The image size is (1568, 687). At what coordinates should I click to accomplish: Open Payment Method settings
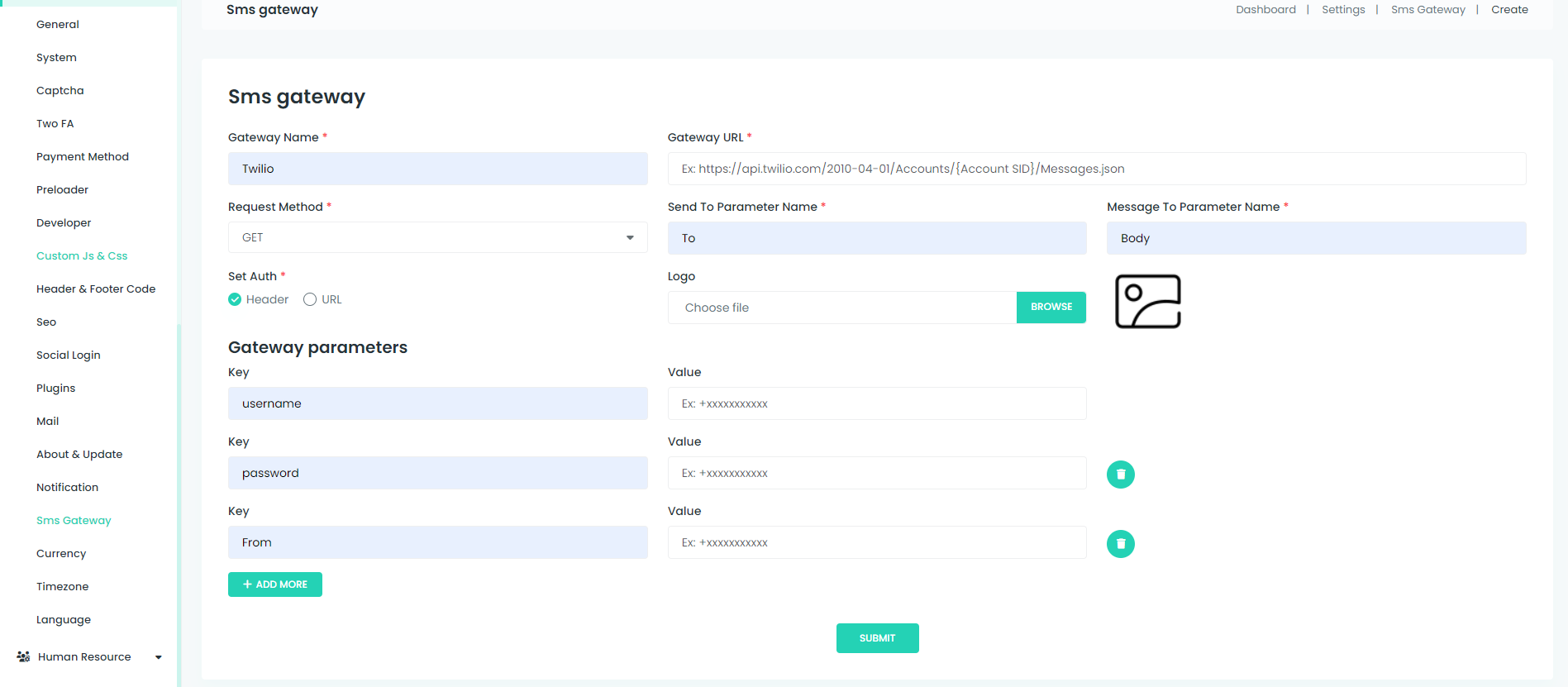83,156
